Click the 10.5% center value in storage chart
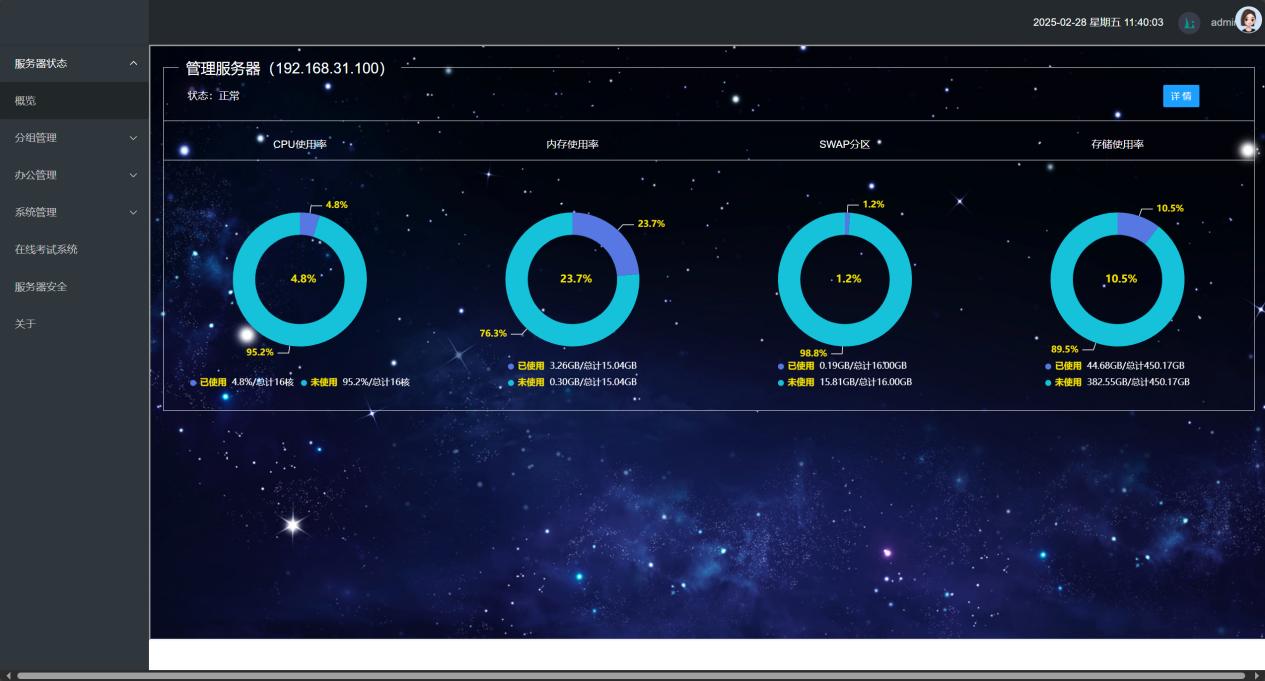 point(1121,279)
